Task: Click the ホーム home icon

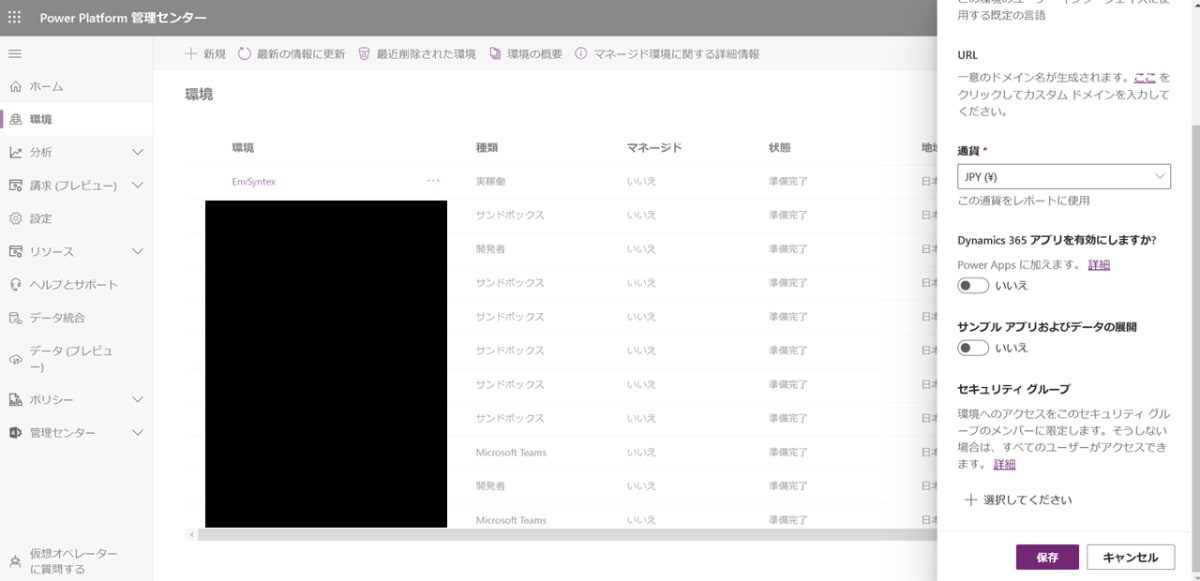Action: click(15, 87)
